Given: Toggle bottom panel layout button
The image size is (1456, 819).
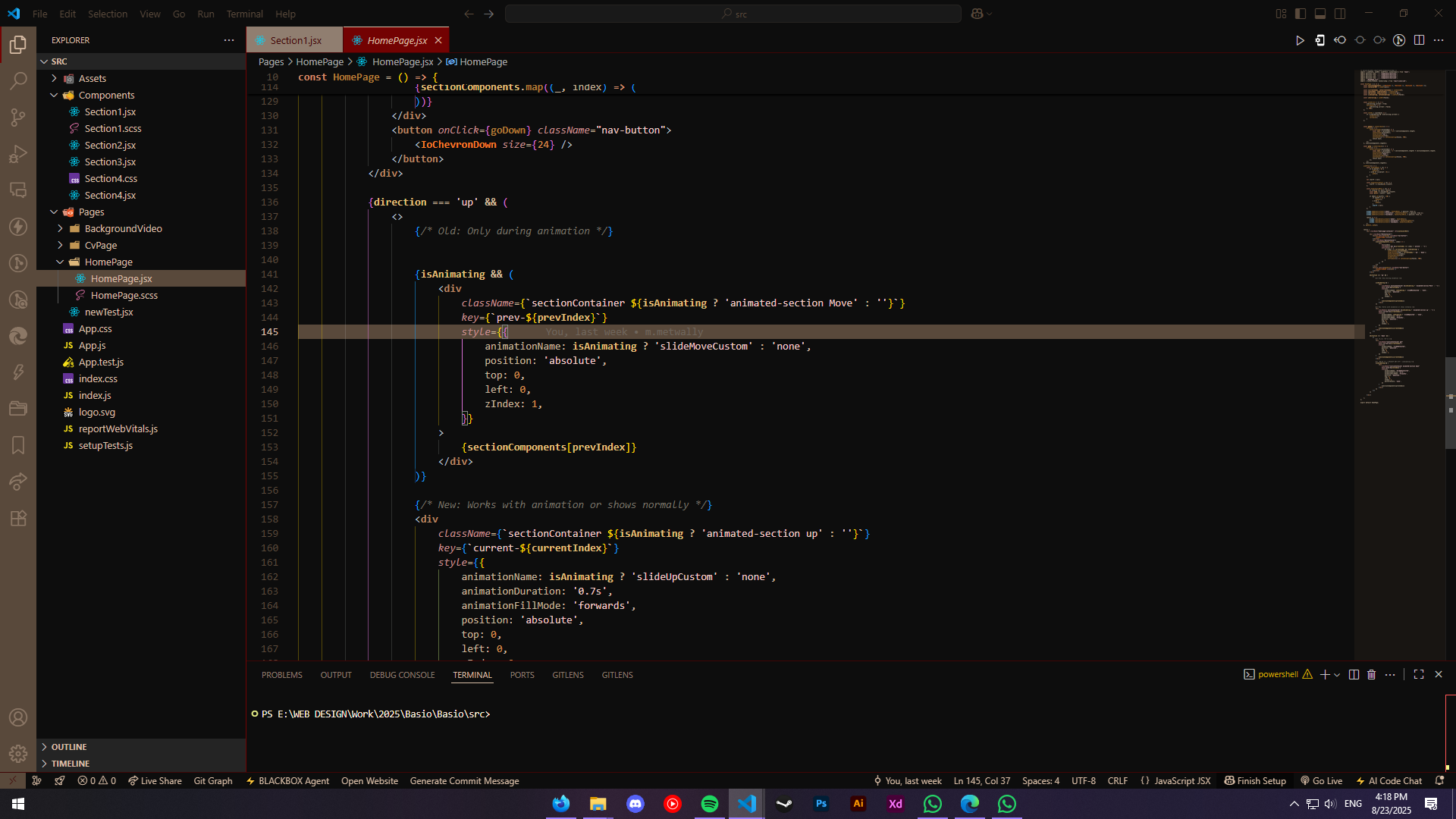Looking at the screenshot, I should (1320, 14).
